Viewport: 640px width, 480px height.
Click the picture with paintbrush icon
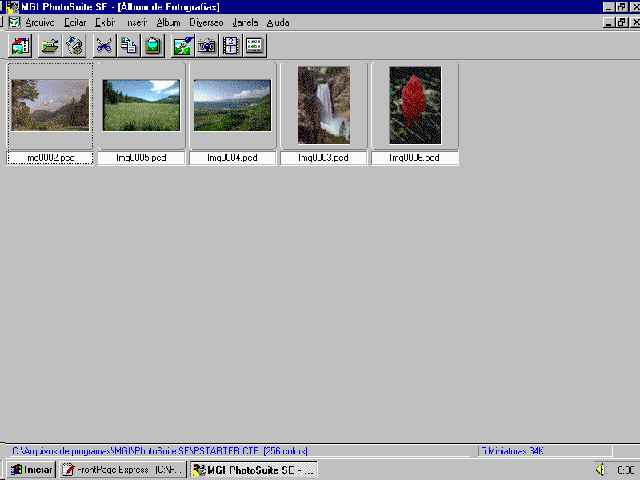click(182, 45)
